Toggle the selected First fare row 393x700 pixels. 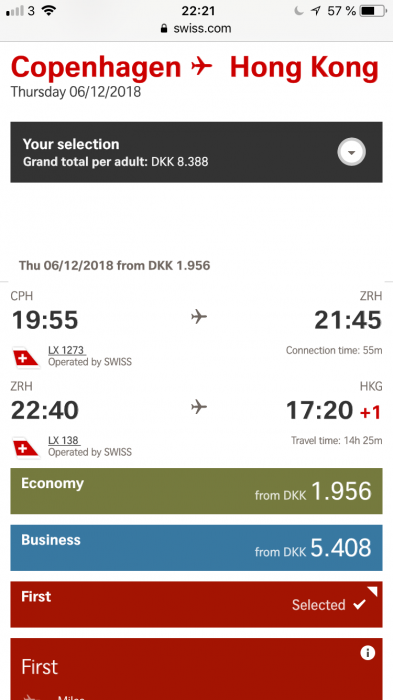(196, 604)
